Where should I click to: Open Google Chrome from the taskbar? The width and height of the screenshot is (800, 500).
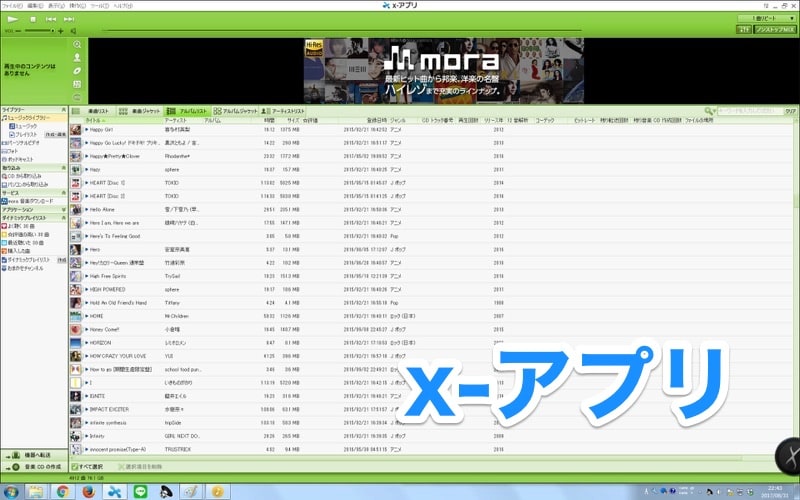[63, 490]
